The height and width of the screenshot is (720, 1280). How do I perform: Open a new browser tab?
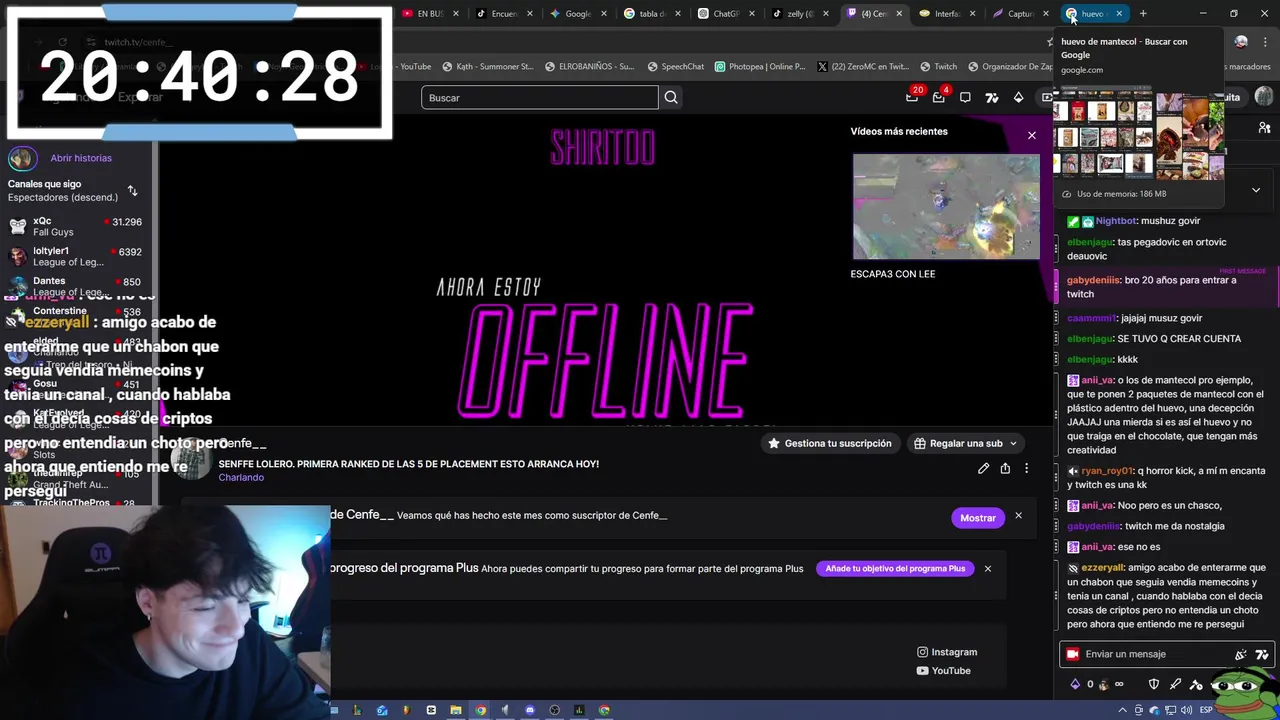(x=1143, y=13)
